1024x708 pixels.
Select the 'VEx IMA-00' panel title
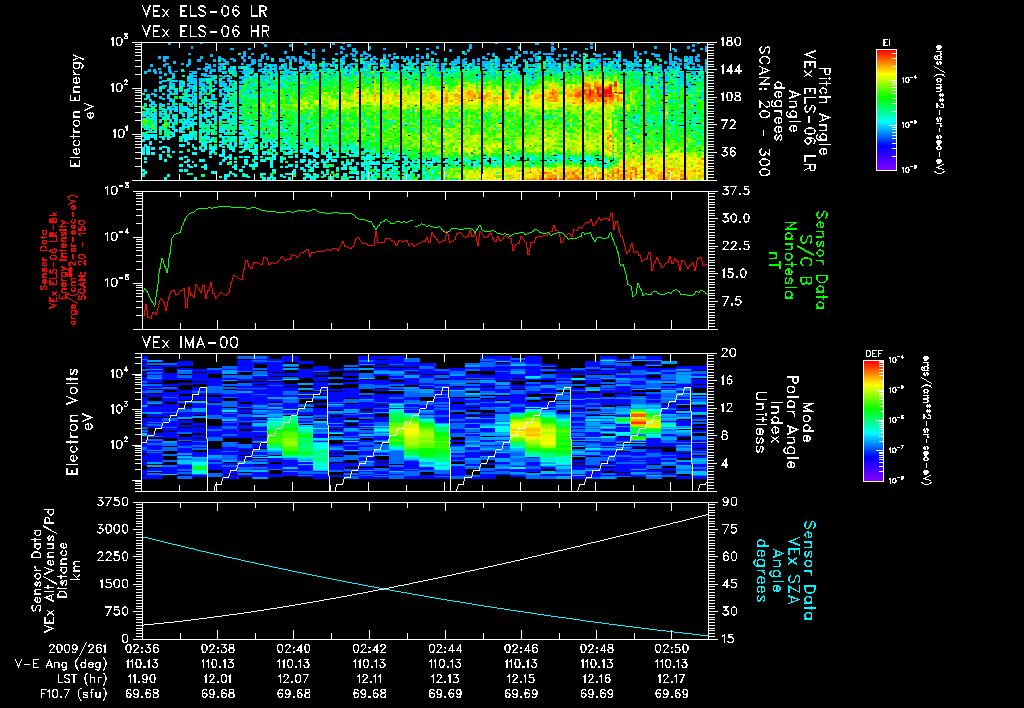[190, 343]
